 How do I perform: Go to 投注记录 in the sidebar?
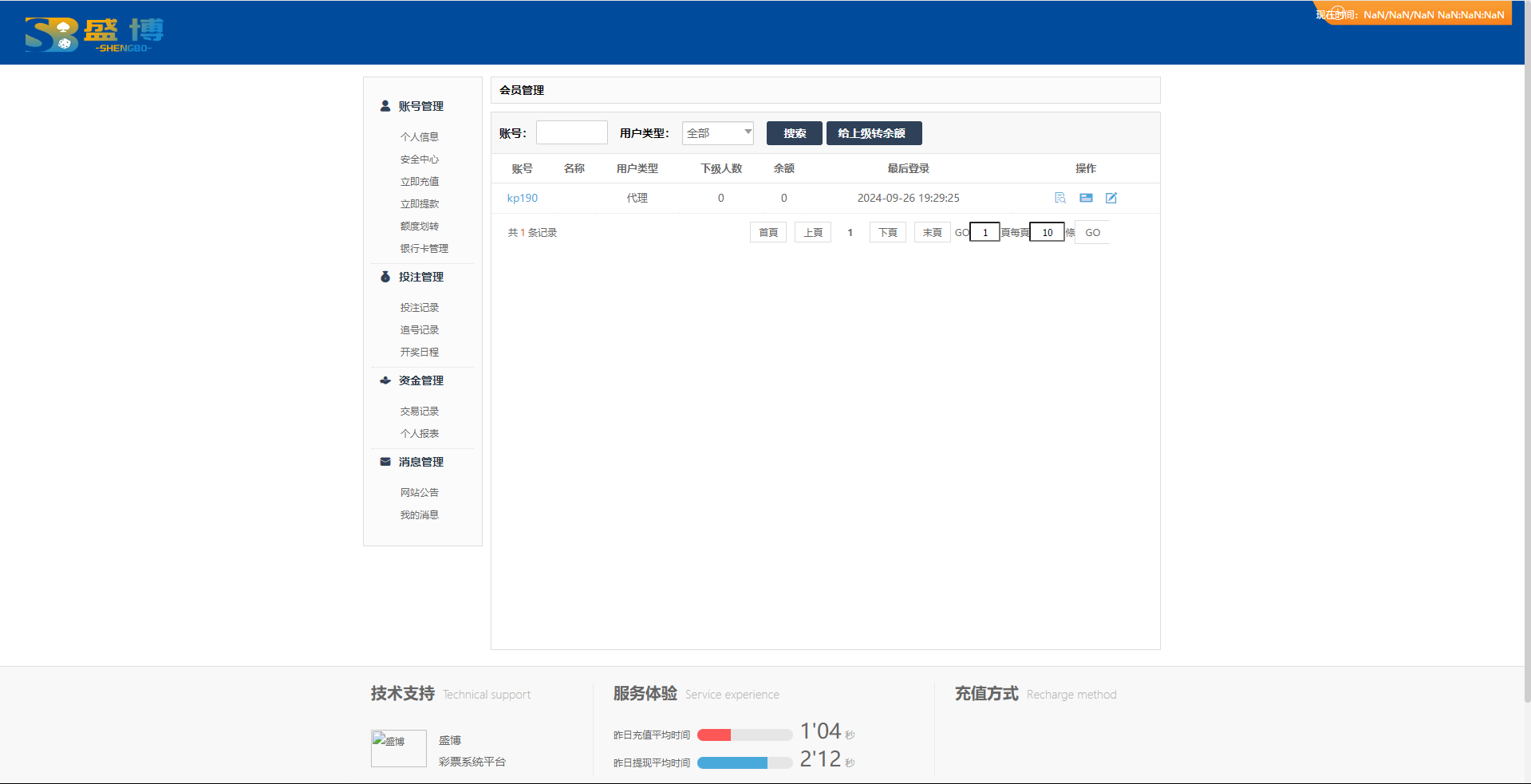(420, 308)
